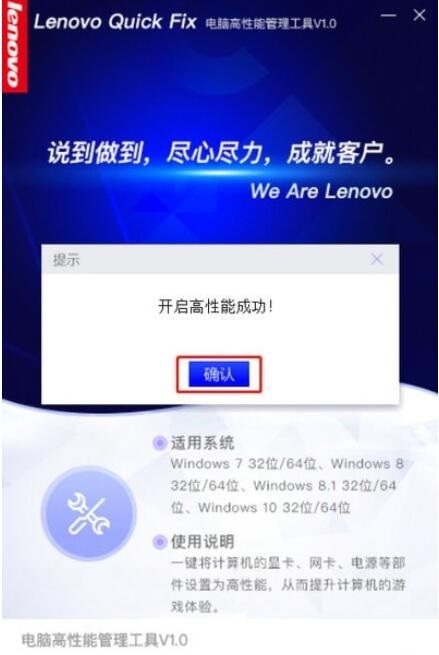Screen dimensions: 439x655
Task: Close the 提示 dialog with its X
Action: (x=377, y=259)
